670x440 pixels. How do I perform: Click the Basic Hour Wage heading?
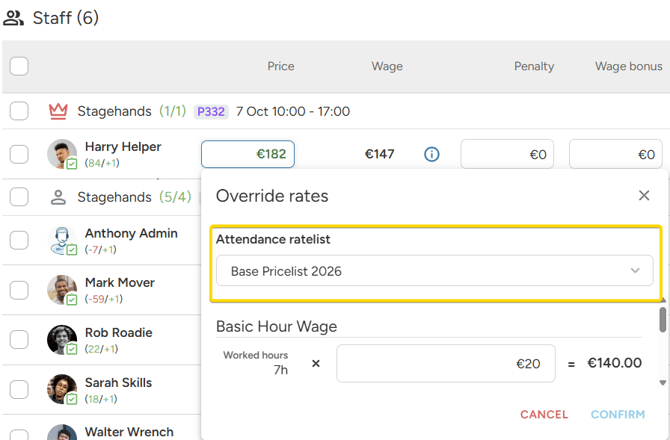[276, 326]
